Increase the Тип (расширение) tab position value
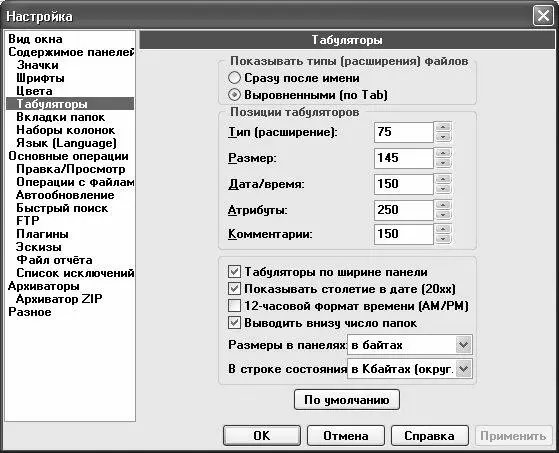 443,127
